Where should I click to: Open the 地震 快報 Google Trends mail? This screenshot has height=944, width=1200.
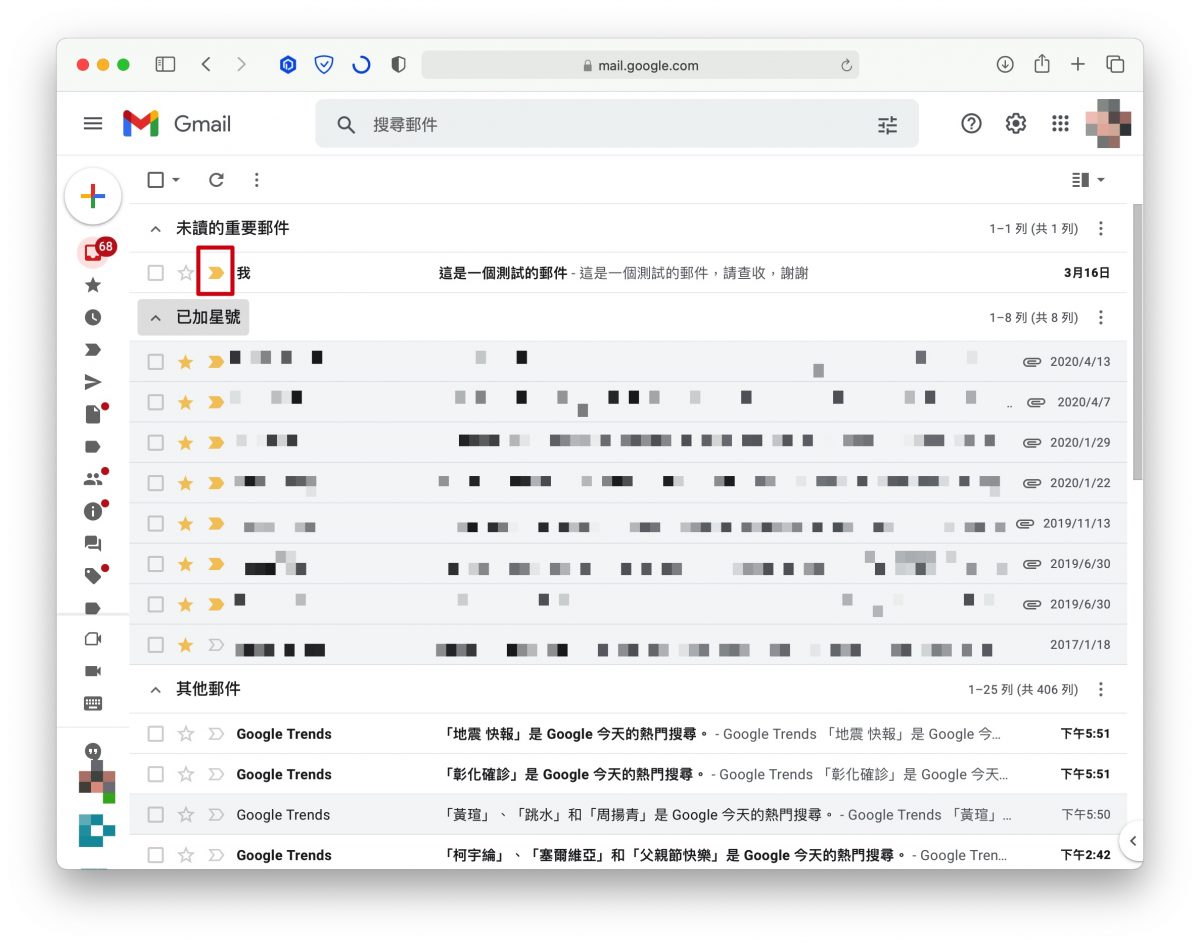point(628,734)
